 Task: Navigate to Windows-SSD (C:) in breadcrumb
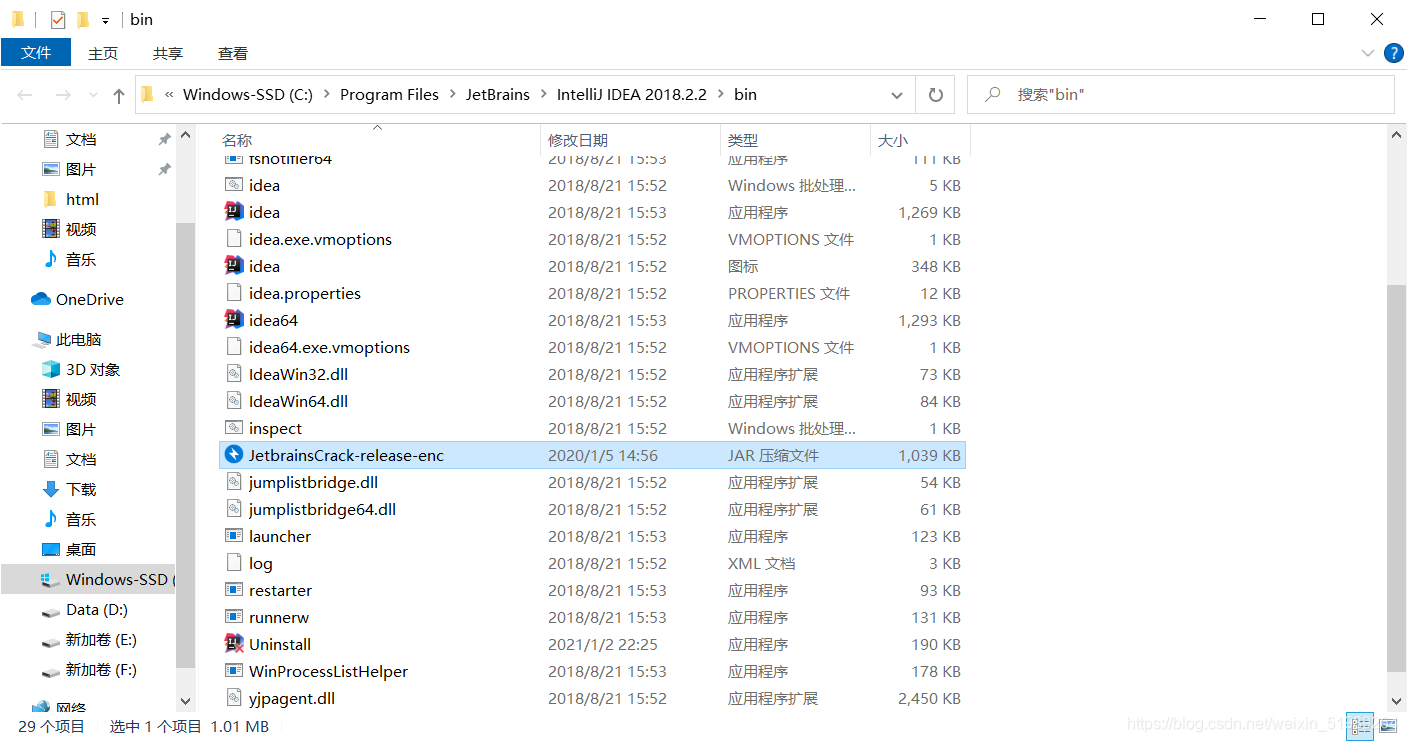tap(248, 95)
